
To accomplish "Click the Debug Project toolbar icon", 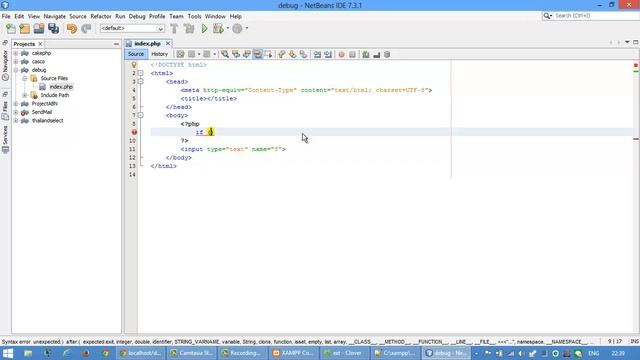I will tap(218, 29).
